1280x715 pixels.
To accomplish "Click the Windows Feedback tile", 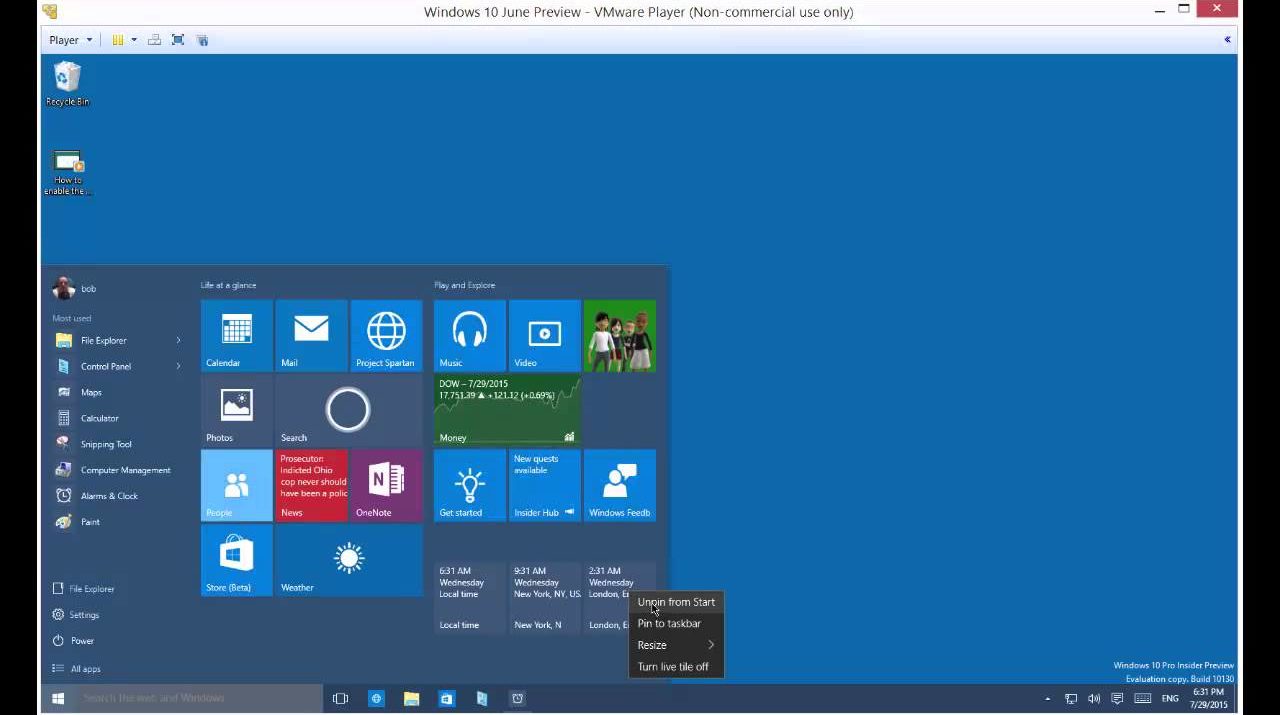I will 619,485.
